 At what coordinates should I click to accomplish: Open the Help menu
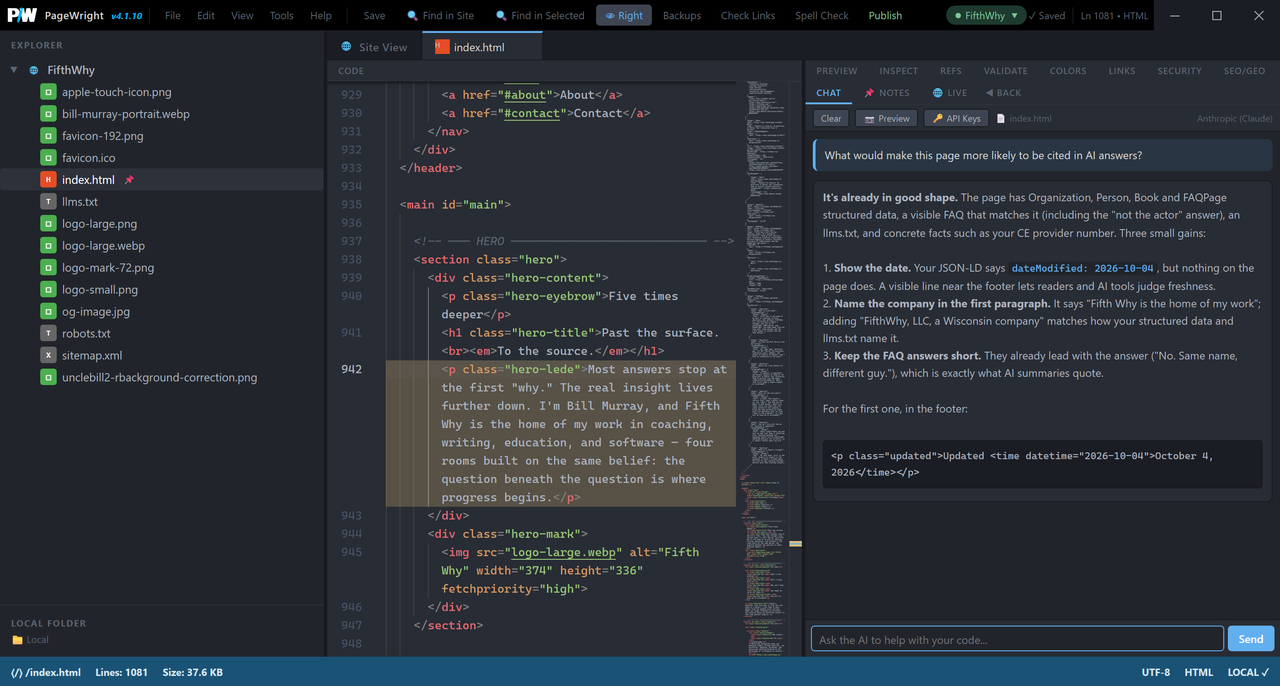[321, 16]
